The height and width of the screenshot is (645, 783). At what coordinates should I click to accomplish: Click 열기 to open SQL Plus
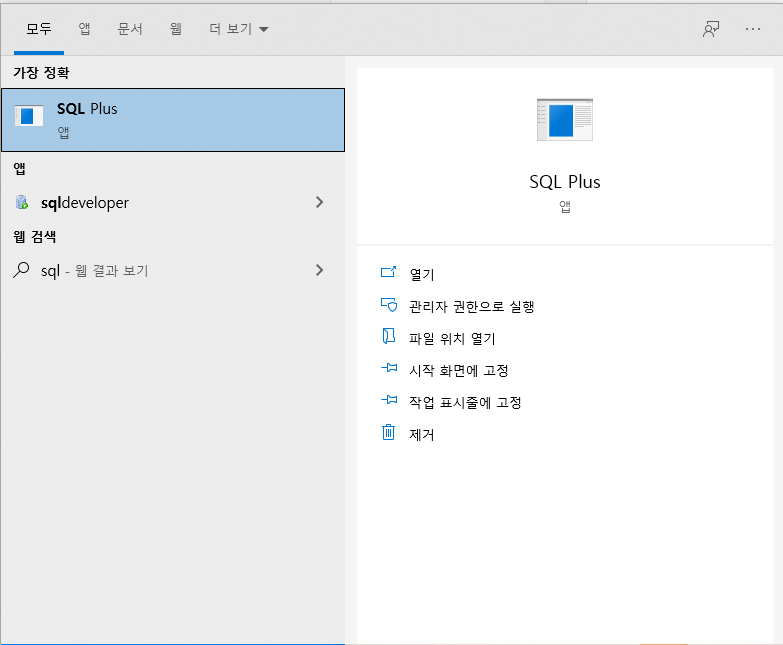pos(422,274)
